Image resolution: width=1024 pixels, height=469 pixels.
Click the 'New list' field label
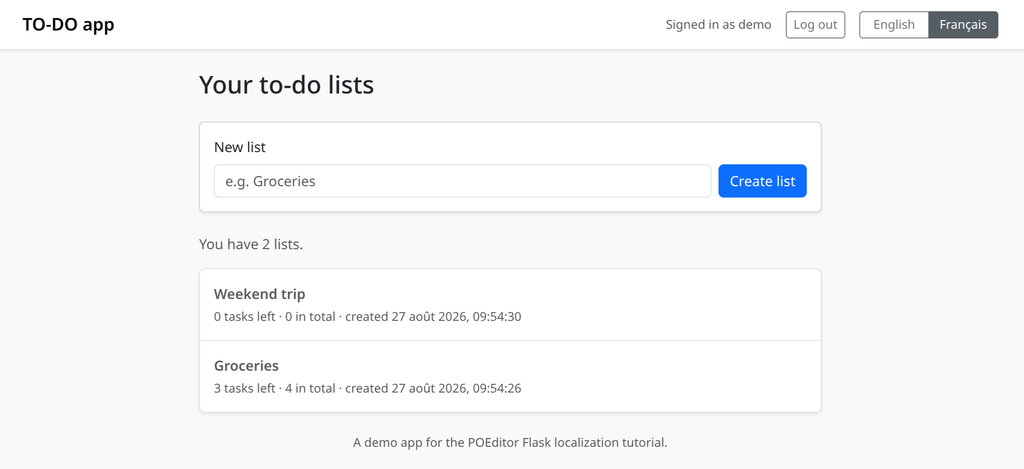(240, 147)
